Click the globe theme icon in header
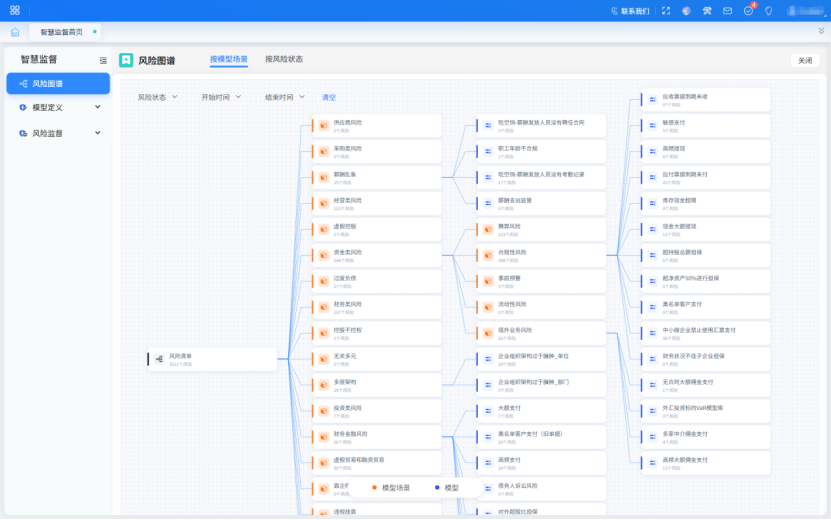This screenshot has width=831, height=520. (x=686, y=11)
